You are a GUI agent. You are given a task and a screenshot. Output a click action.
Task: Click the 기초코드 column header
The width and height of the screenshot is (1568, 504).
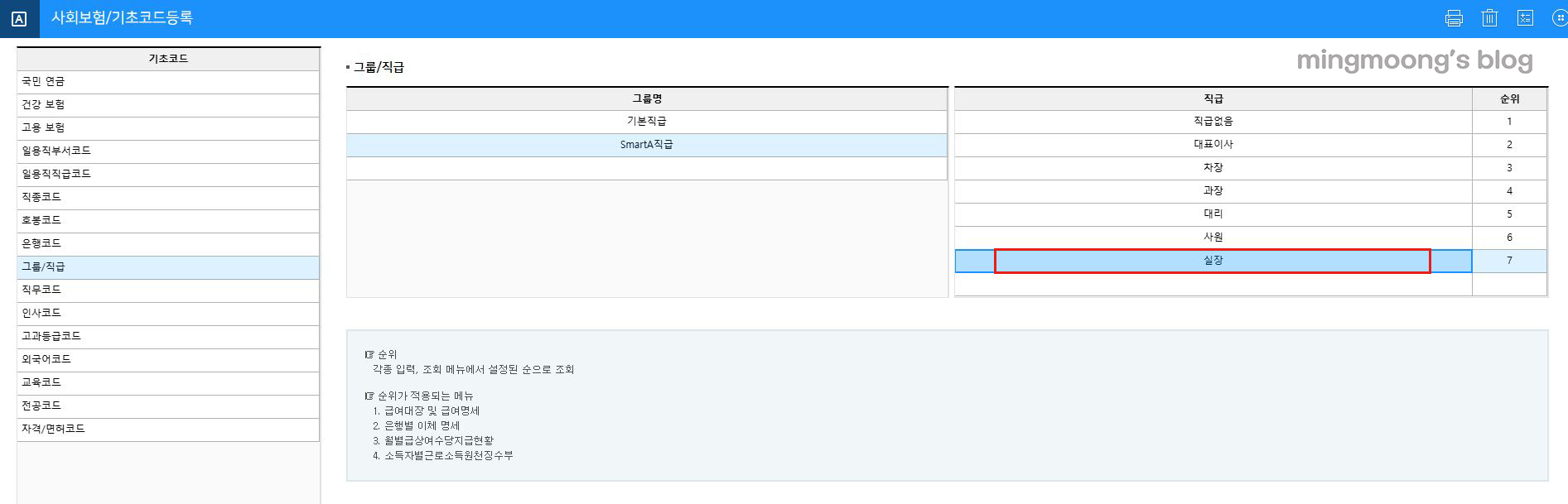click(x=168, y=59)
